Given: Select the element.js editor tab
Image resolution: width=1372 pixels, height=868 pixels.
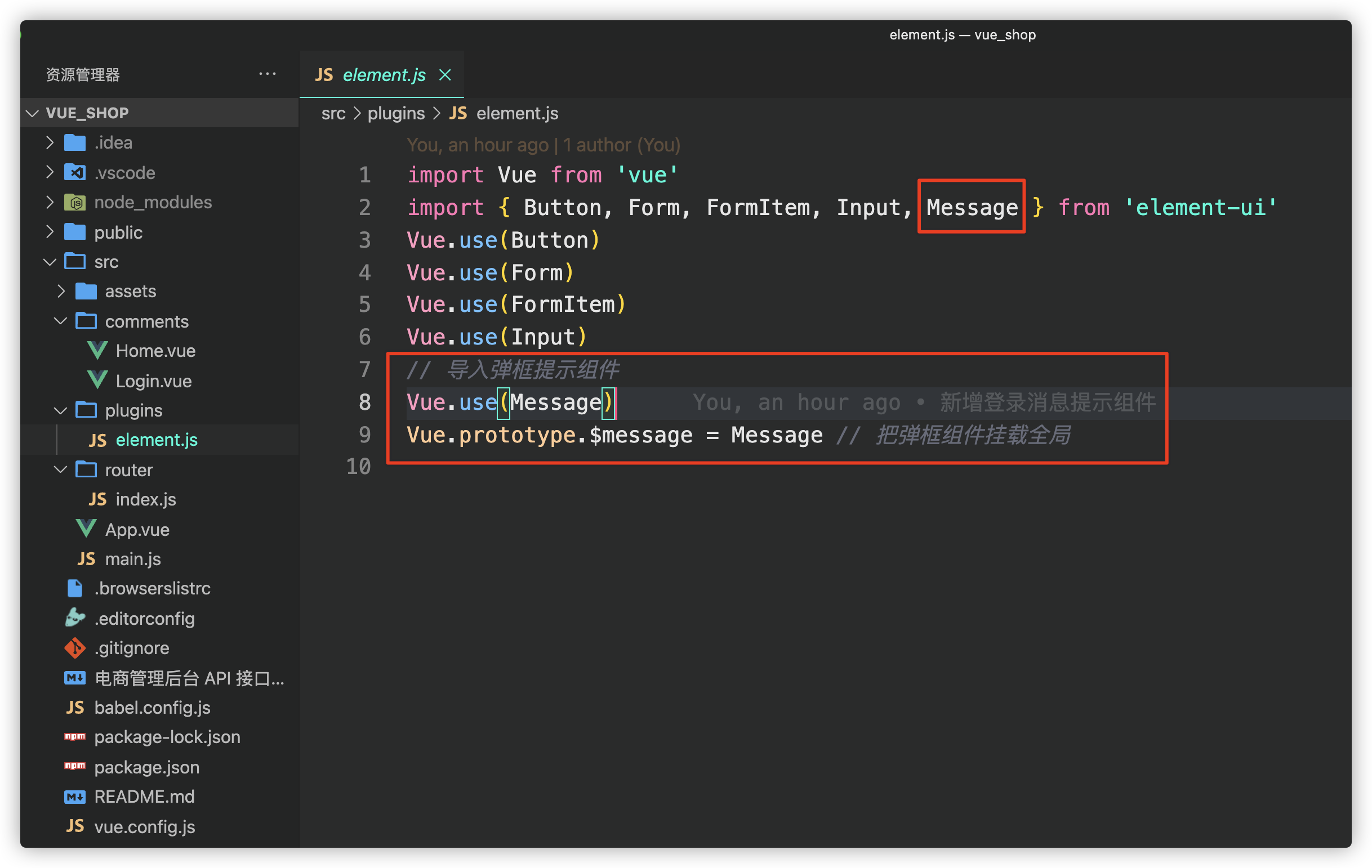Looking at the screenshot, I should coord(382,75).
